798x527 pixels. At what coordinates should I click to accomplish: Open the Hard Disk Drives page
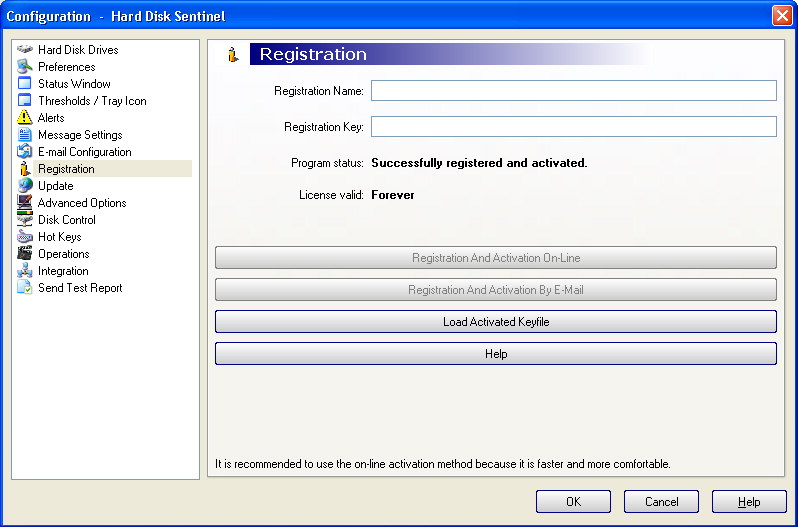click(78, 49)
